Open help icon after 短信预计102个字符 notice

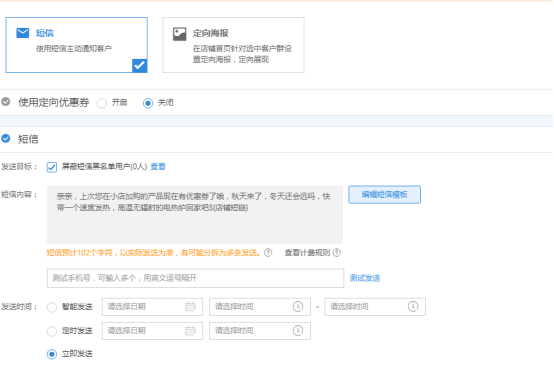tap(268, 253)
